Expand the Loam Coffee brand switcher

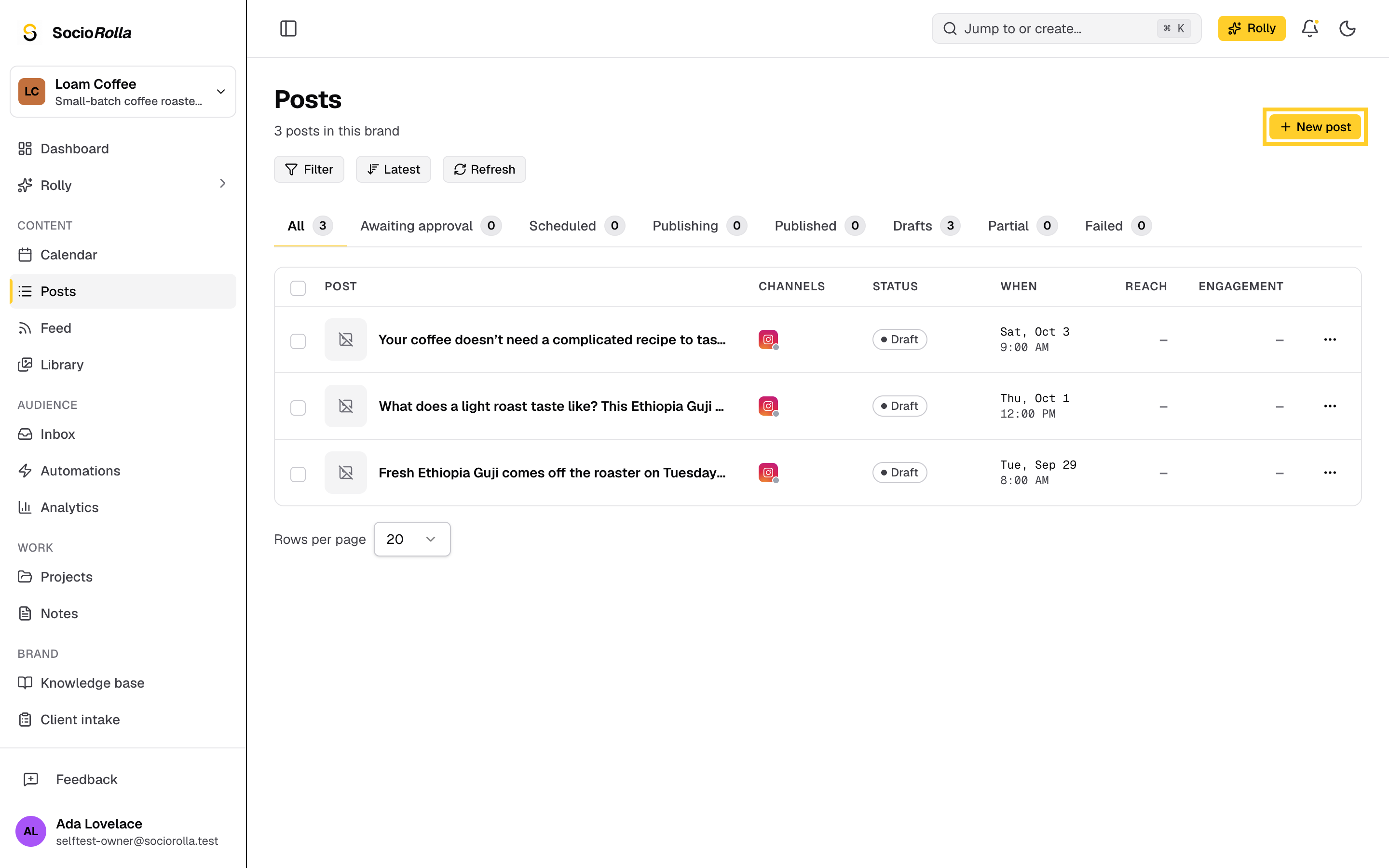coord(123,92)
